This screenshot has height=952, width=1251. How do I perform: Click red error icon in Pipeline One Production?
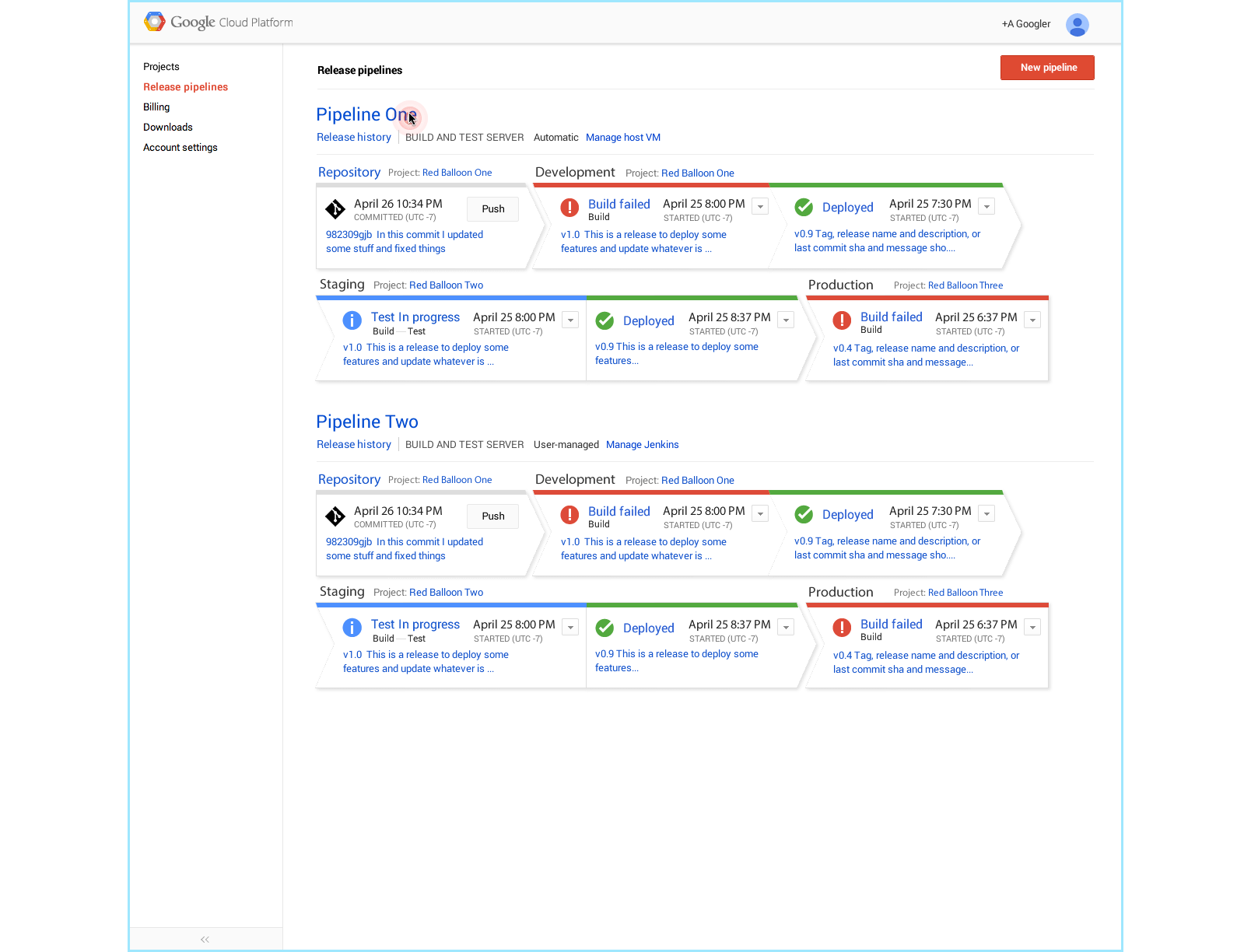(x=842, y=320)
